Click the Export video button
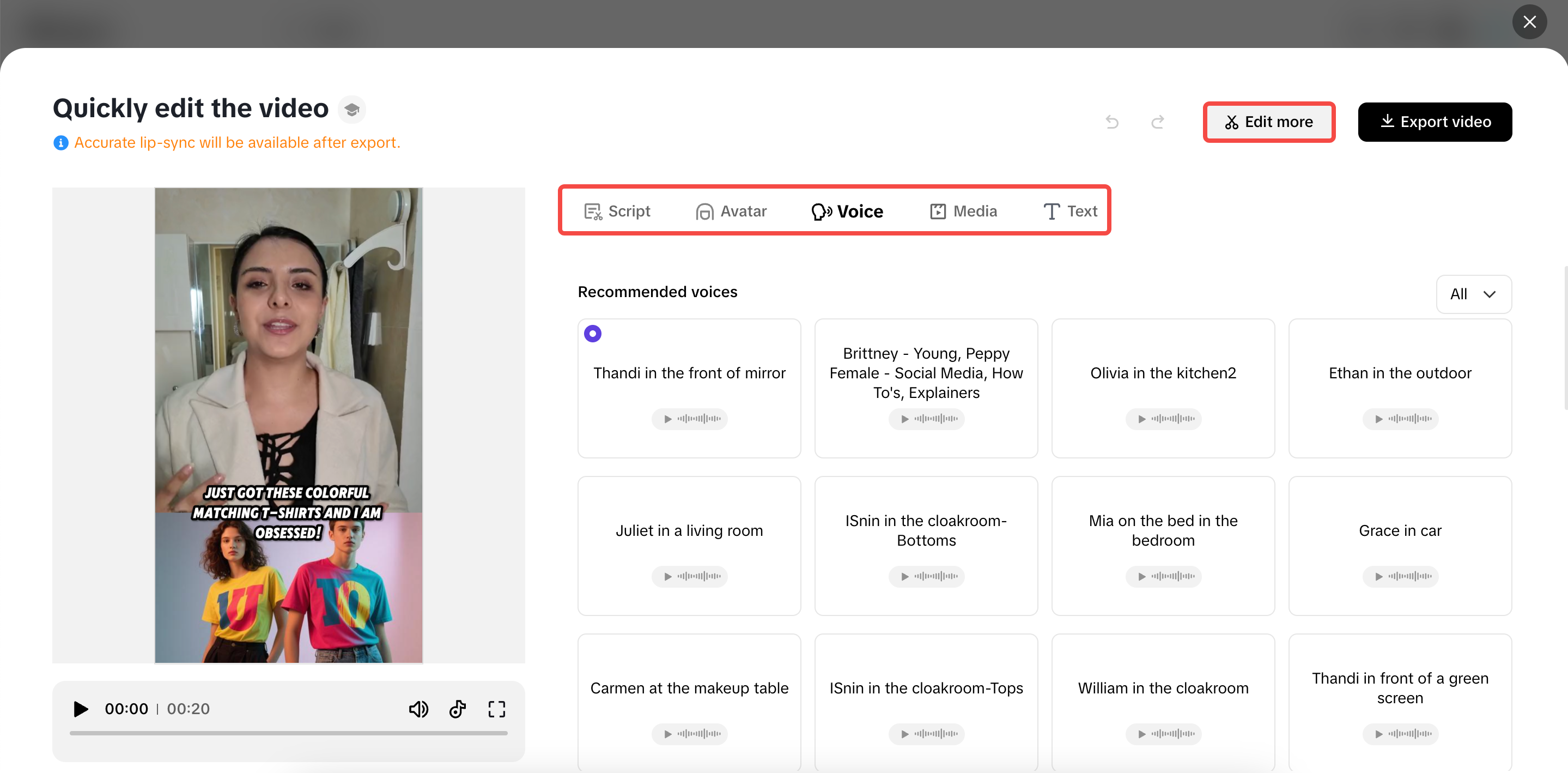Screen dimensions: 1568x773 1435,122
